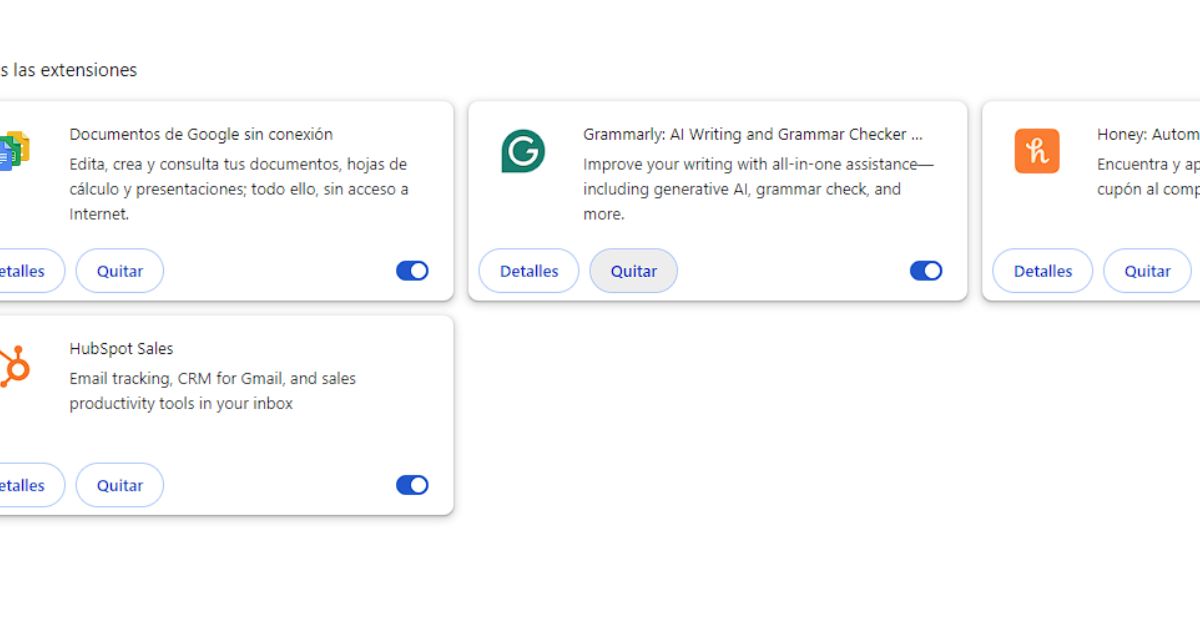This screenshot has height=630, width=1200.
Task: Remove Grammarly with the Quitar button
Action: click(x=634, y=271)
